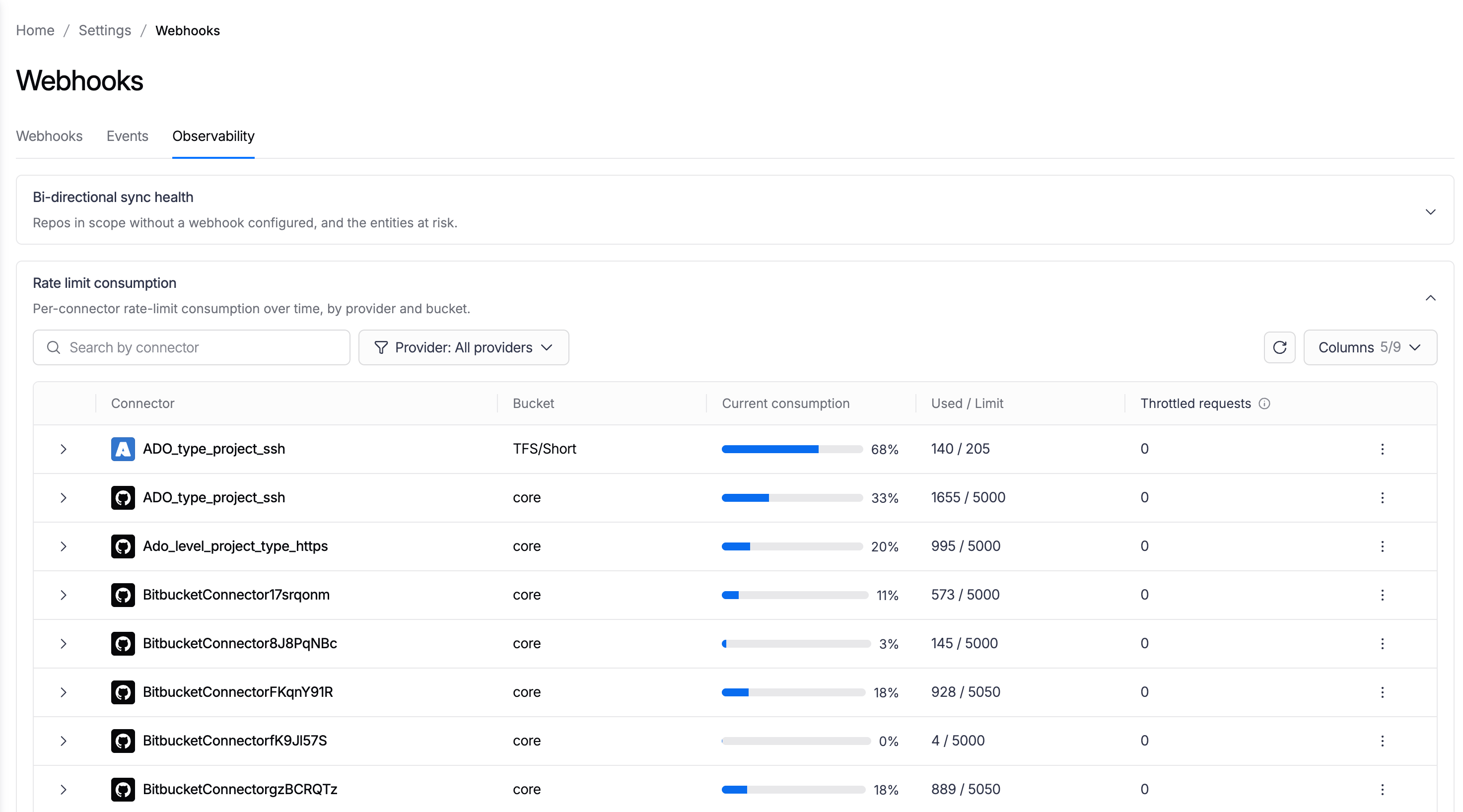The image size is (1463, 812).
Task: Click the TFS/Short bucket cell
Action: click(x=545, y=449)
